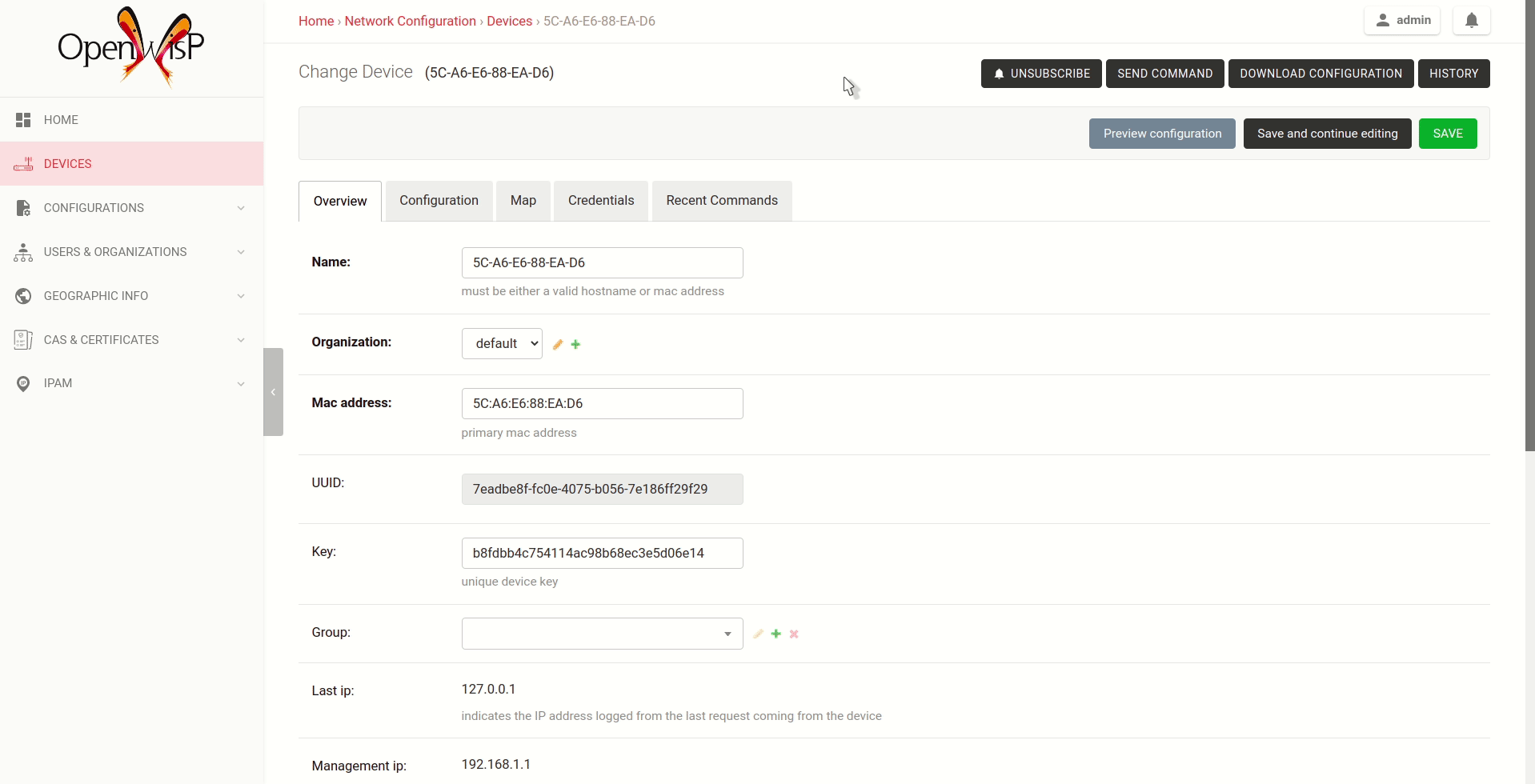The height and width of the screenshot is (784, 1535).
Task: Click the Home icon in the sidebar
Action: [23, 119]
